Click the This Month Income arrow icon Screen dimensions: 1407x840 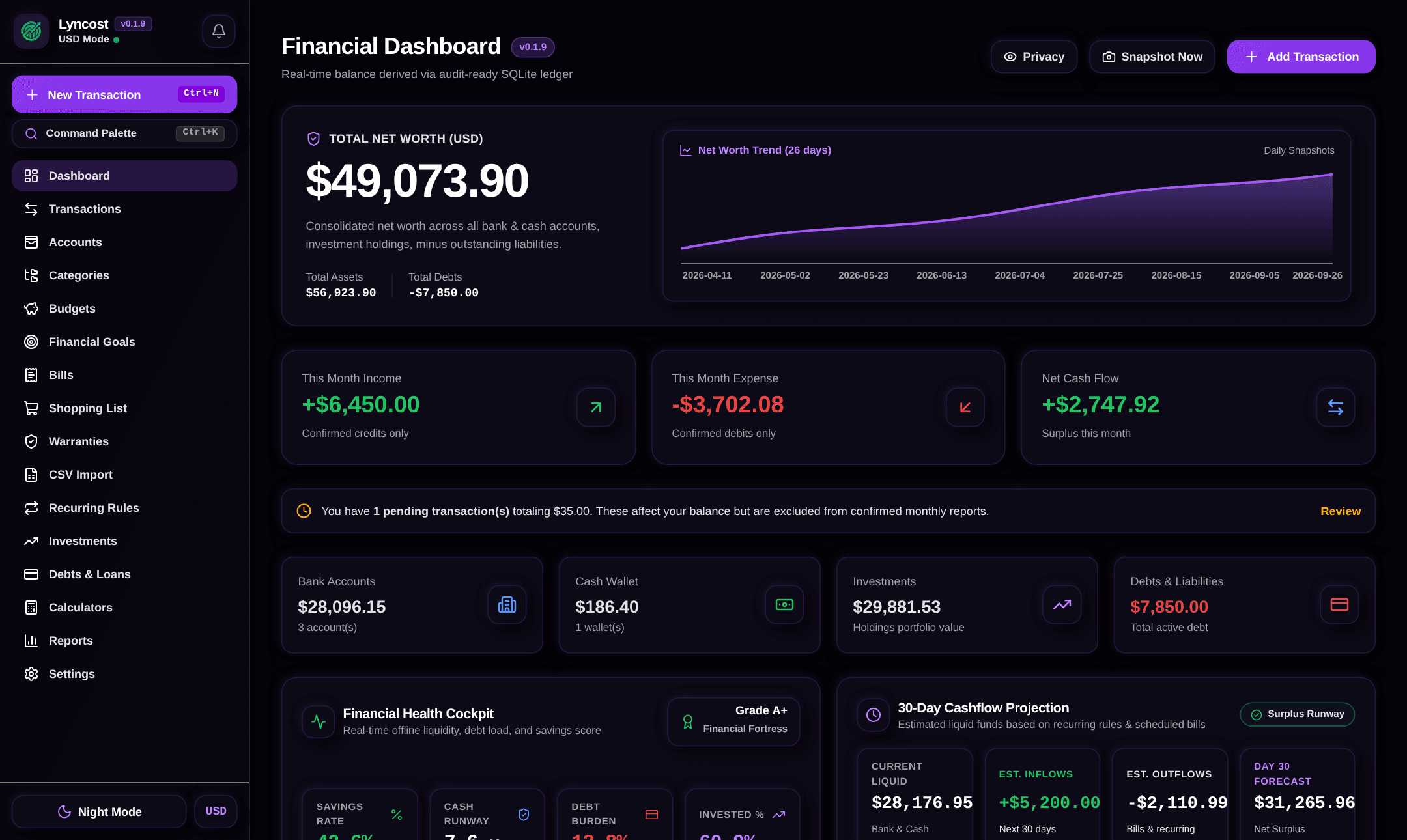(x=595, y=408)
